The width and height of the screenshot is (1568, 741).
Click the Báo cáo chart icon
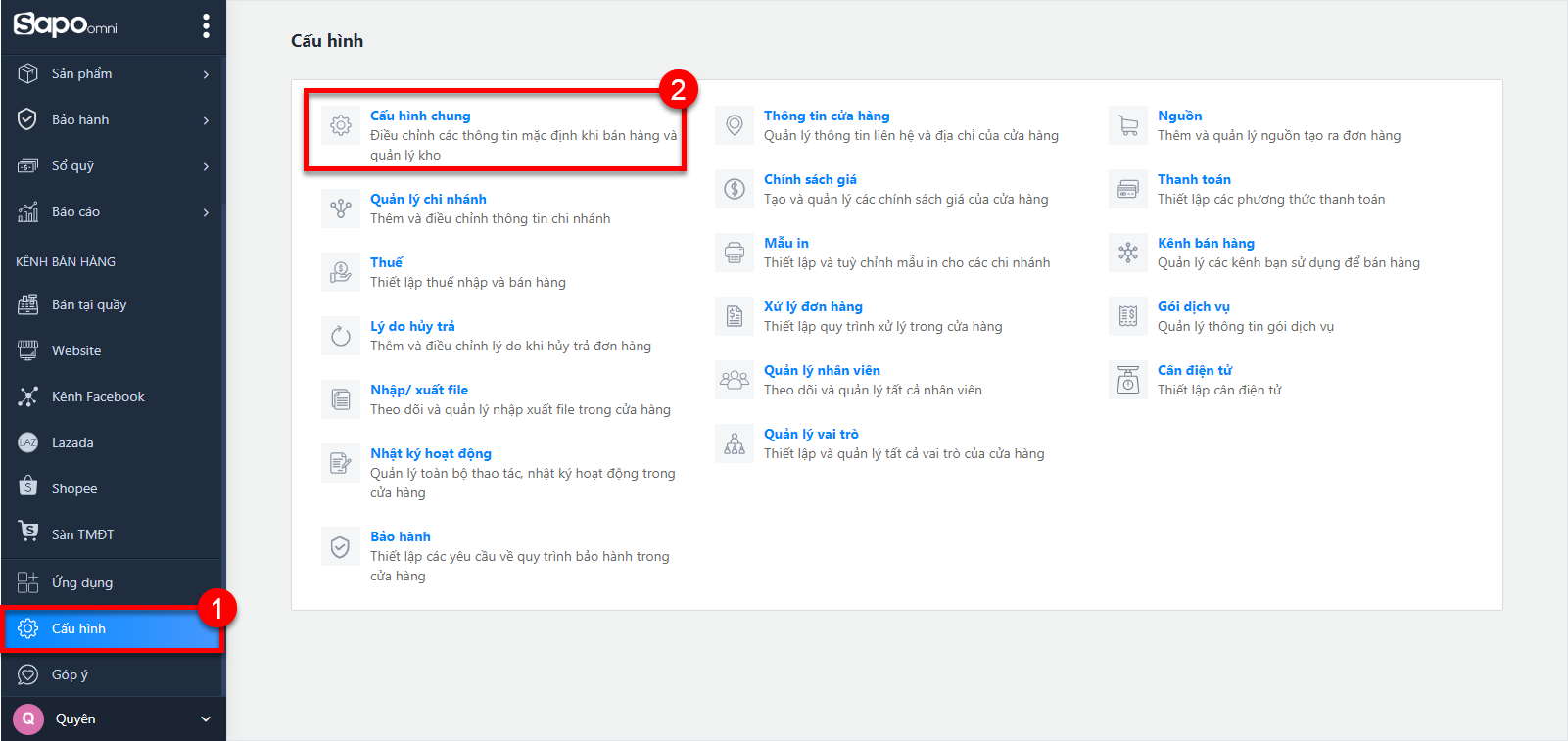click(x=28, y=211)
